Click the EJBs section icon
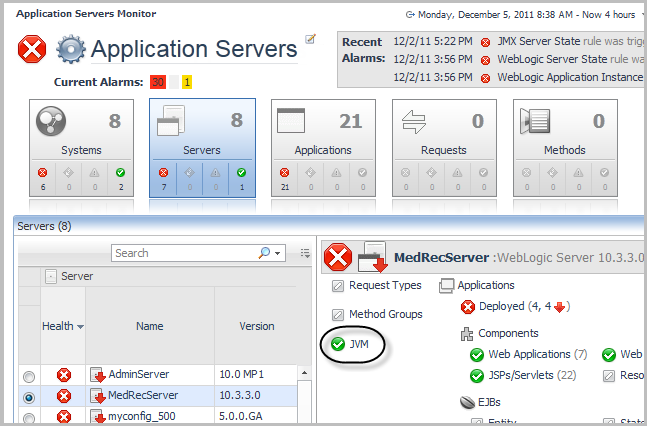This screenshot has width=647, height=426. tap(468, 402)
